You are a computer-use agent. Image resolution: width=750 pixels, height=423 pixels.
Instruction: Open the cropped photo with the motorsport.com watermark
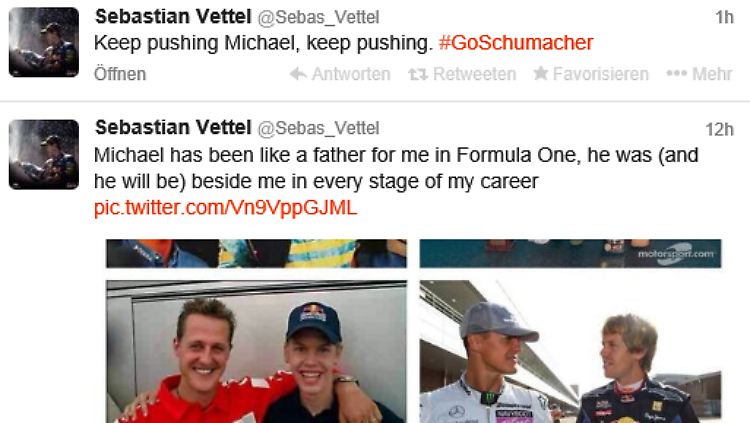(x=570, y=253)
